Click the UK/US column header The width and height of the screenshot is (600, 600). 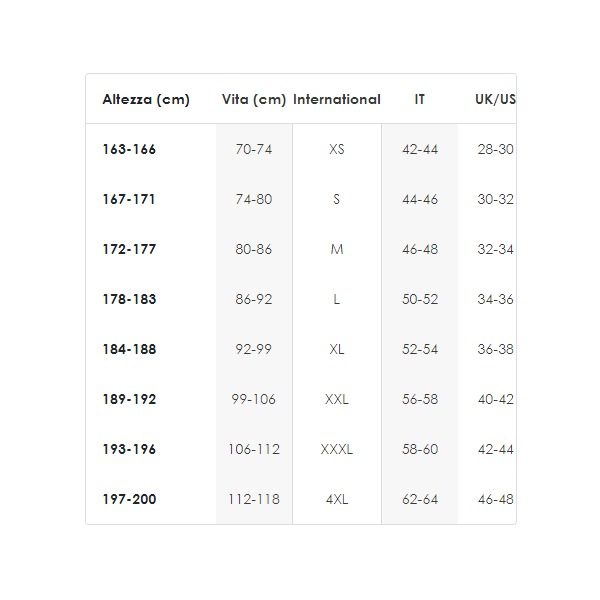coord(495,100)
